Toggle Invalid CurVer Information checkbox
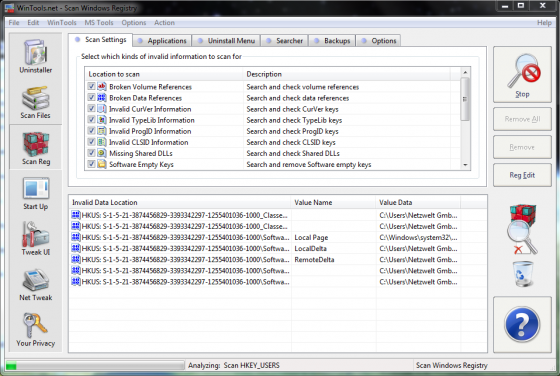The image size is (560, 376). [91, 109]
